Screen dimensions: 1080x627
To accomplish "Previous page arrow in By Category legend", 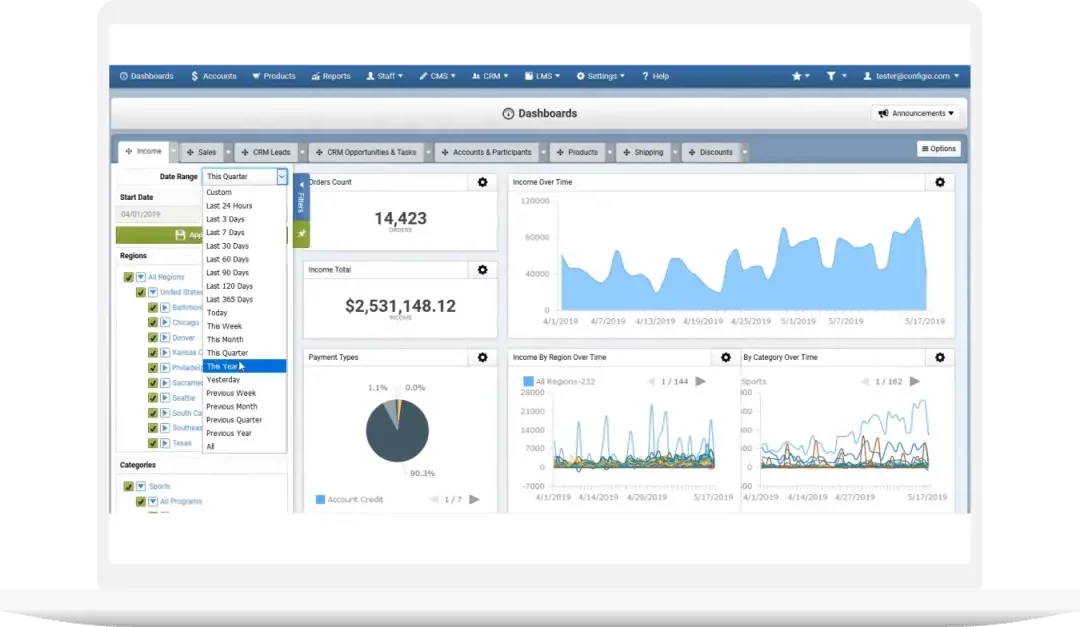I will [865, 382].
